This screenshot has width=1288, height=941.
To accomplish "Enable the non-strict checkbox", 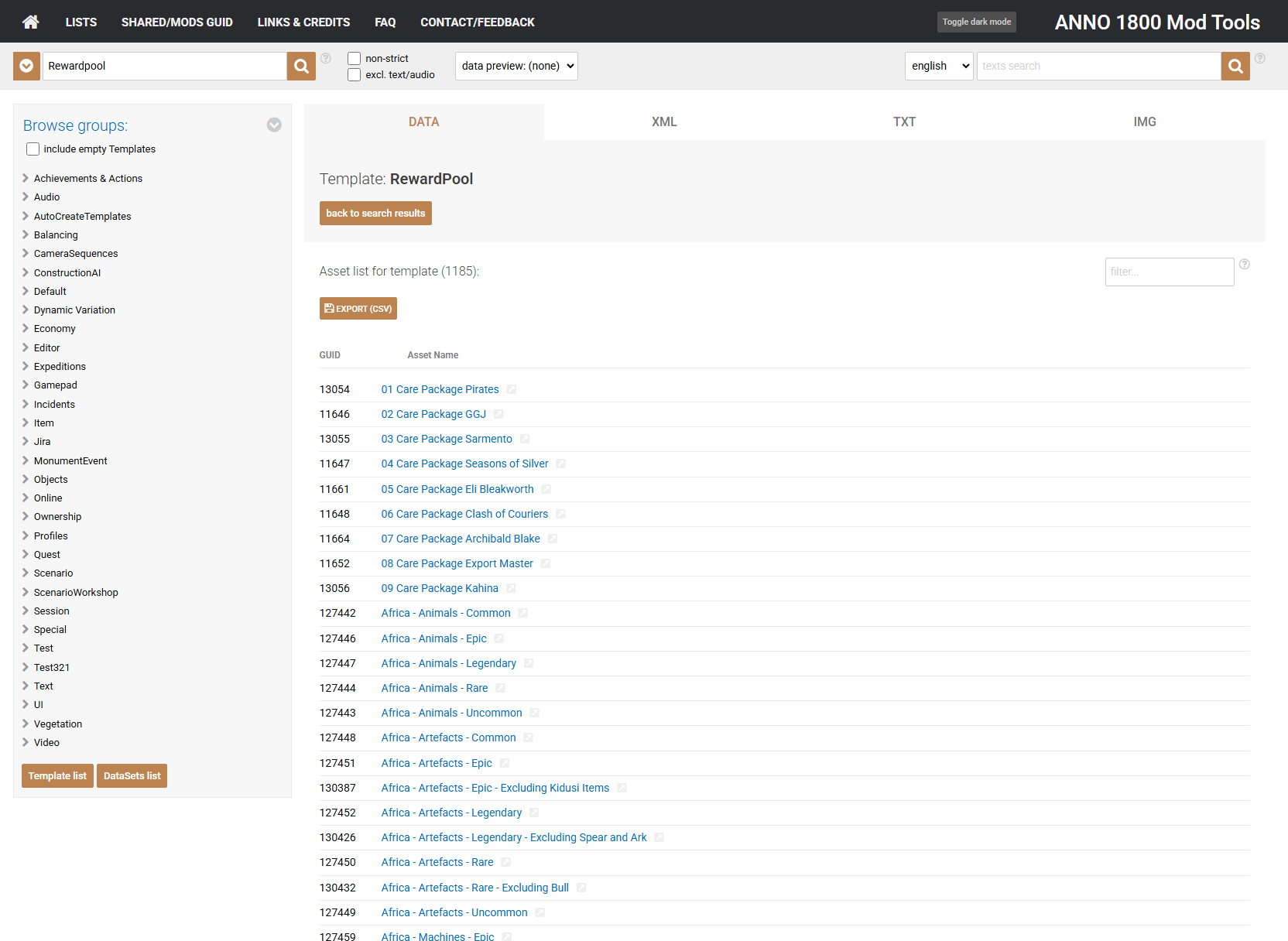I will pyautogui.click(x=355, y=58).
